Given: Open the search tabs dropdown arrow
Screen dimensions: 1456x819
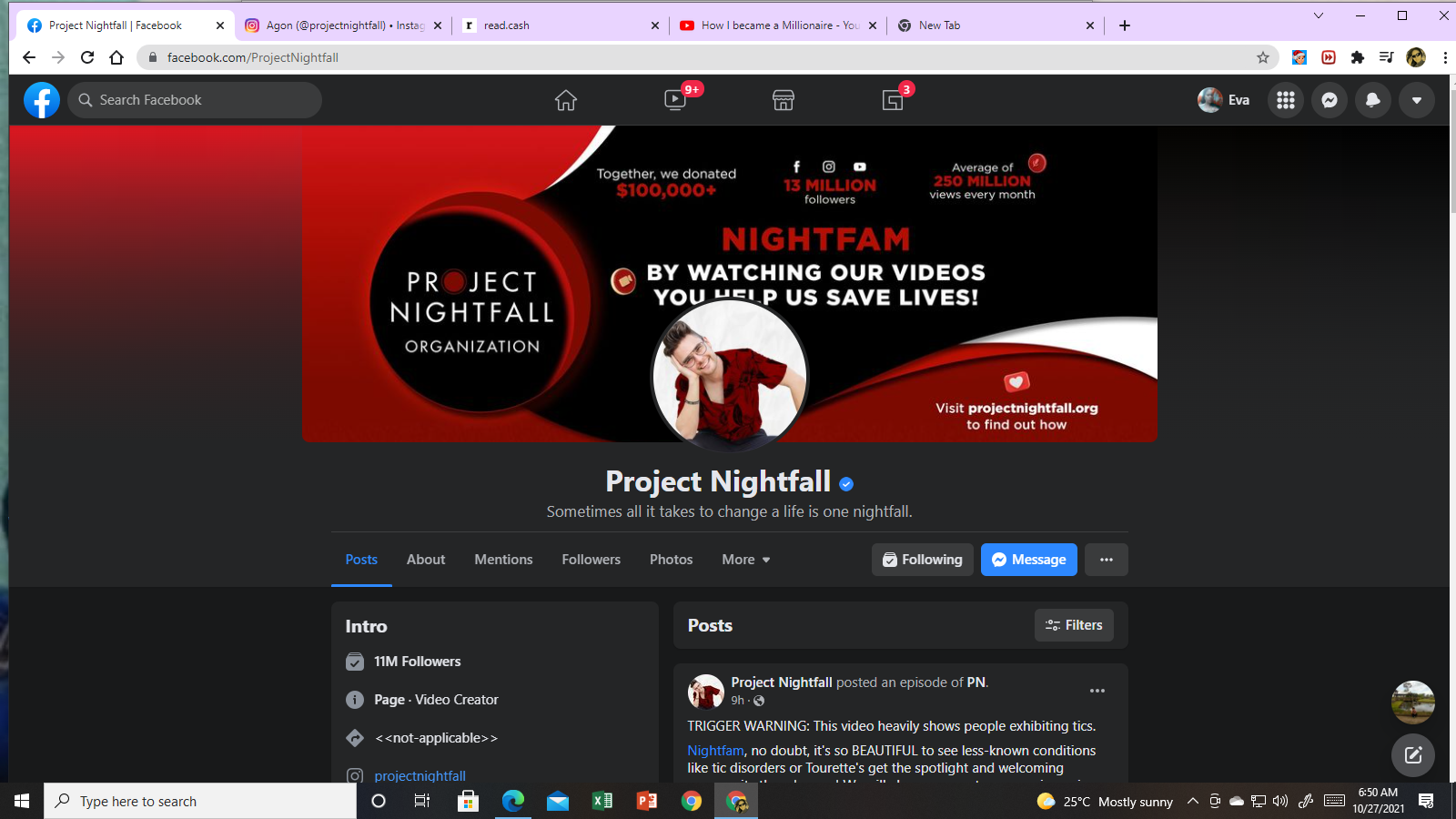Looking at the screenshot, I should tap(1319, 15).
